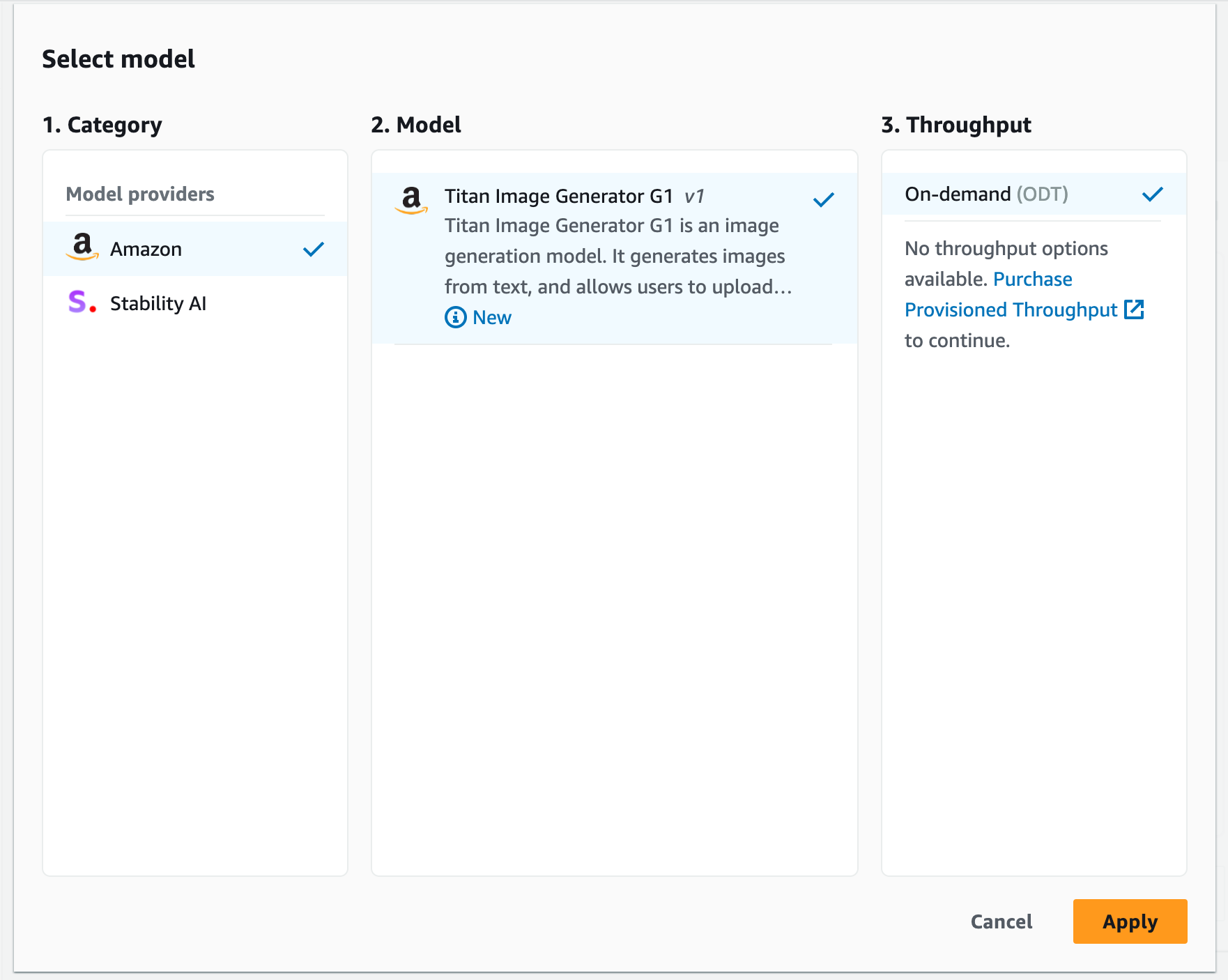The image size is (1228, 980).
Task: Click the Amazon logo on Titan model card
Action: click(412, 201)
